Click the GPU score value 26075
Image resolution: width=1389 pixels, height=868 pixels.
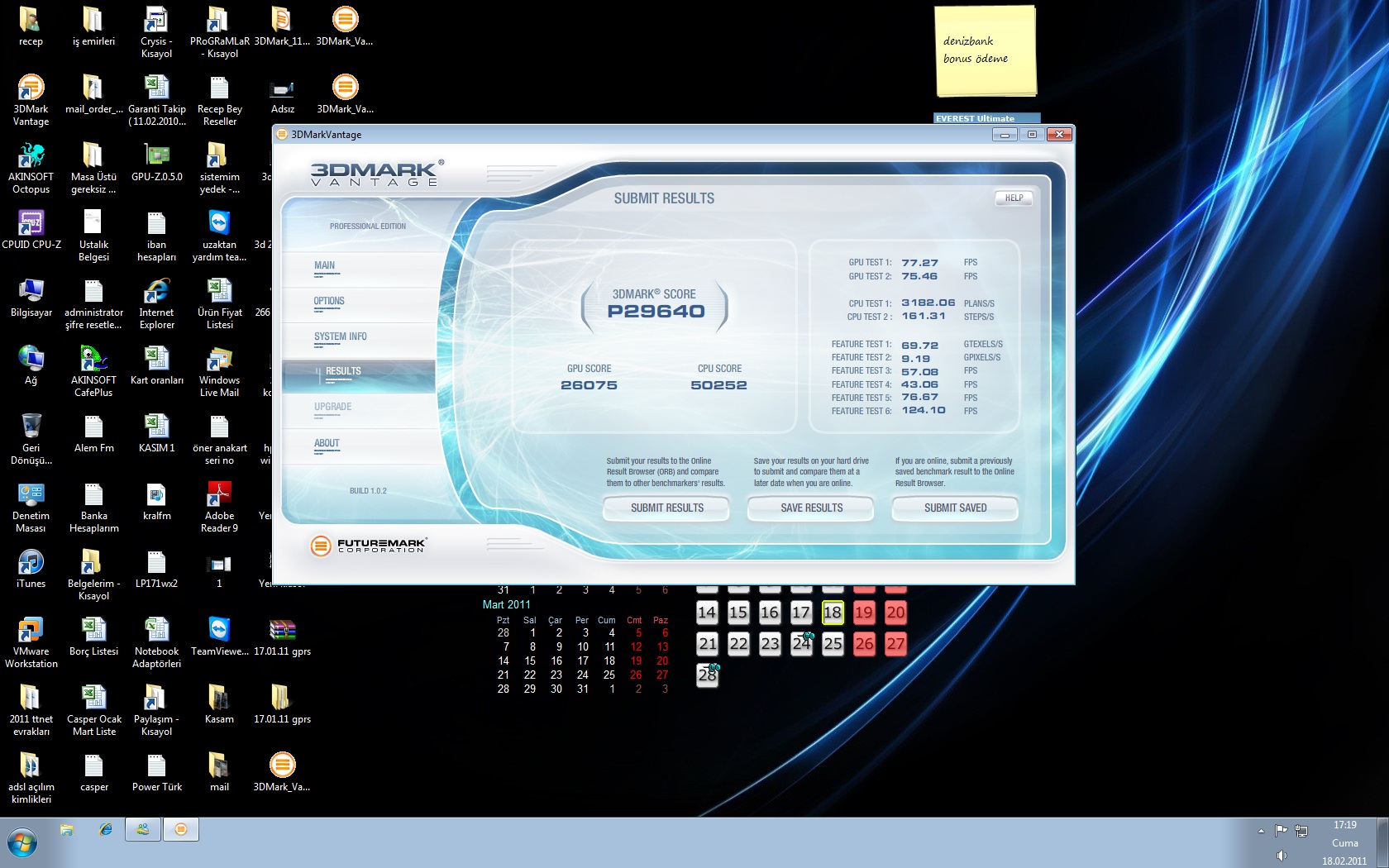click(x=589, y=385)
